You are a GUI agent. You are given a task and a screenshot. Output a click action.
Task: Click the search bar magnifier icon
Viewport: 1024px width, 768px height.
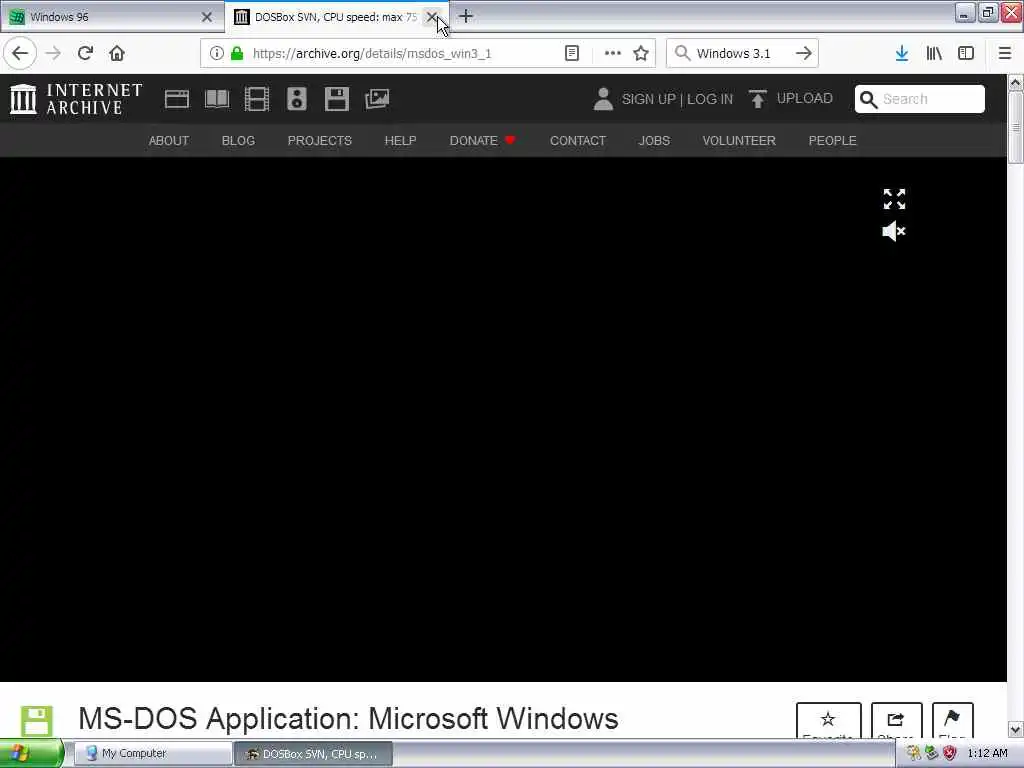[682, 54]
